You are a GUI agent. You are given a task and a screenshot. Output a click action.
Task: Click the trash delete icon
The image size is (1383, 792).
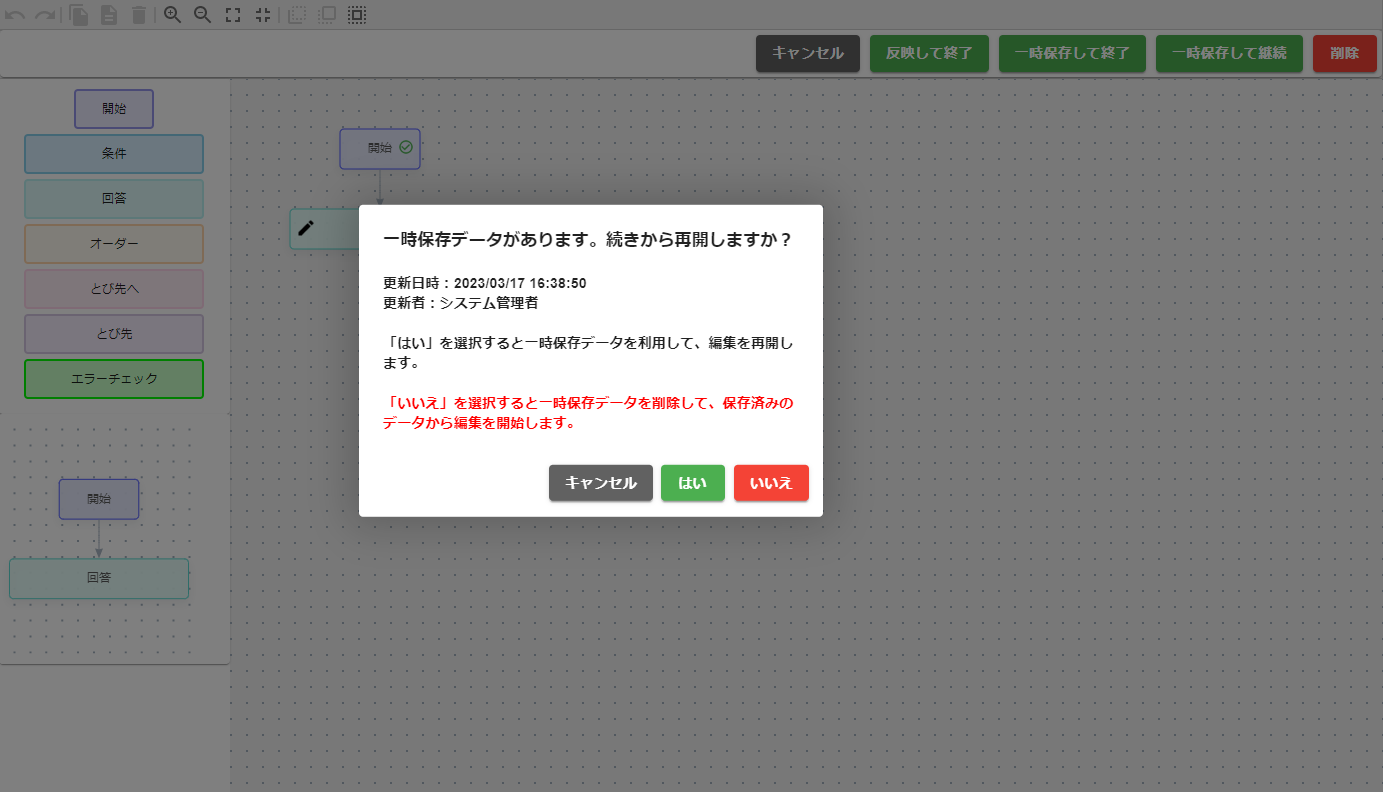(x=139, y=15)
